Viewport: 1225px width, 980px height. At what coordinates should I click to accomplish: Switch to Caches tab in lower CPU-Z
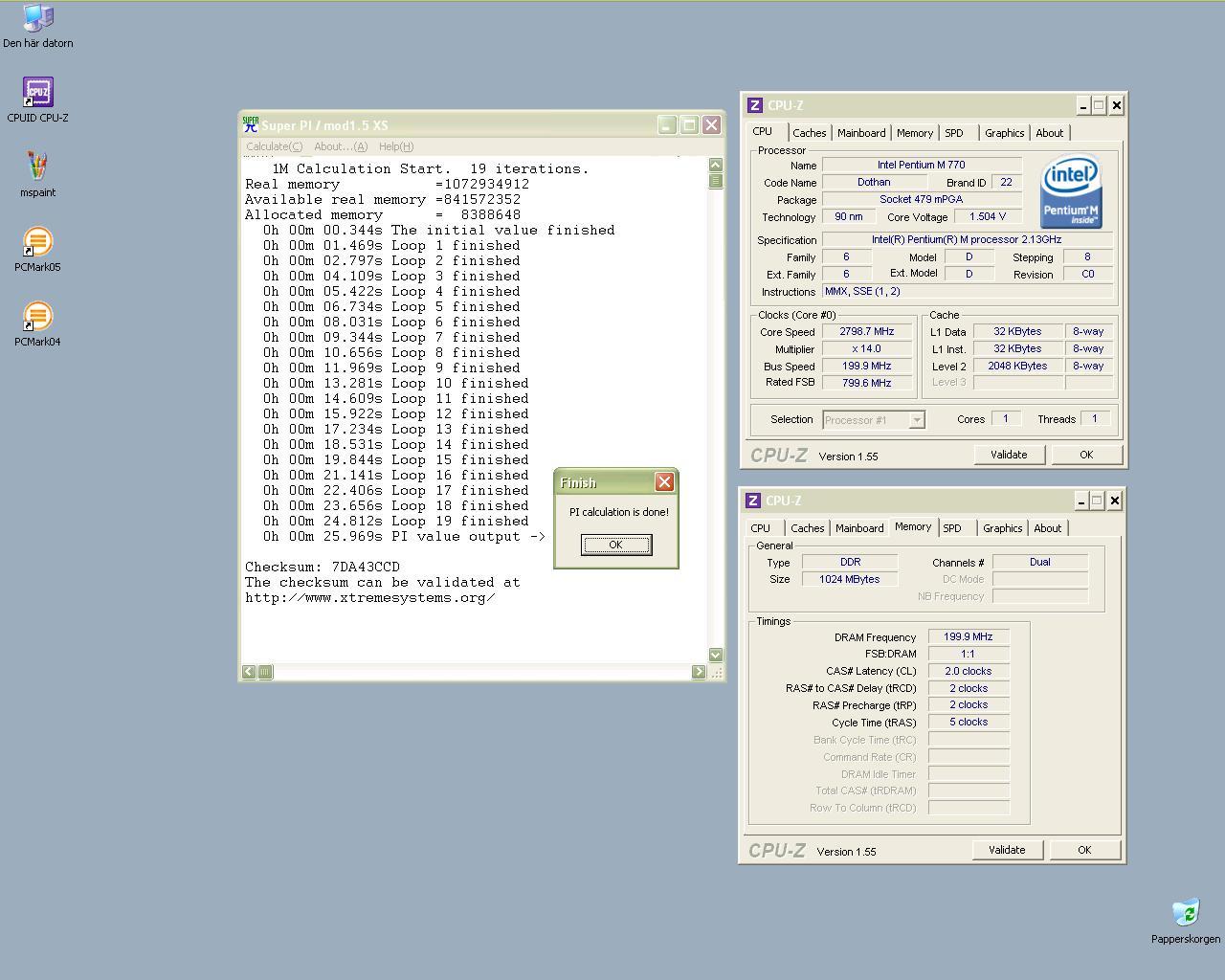coord(808,528)
